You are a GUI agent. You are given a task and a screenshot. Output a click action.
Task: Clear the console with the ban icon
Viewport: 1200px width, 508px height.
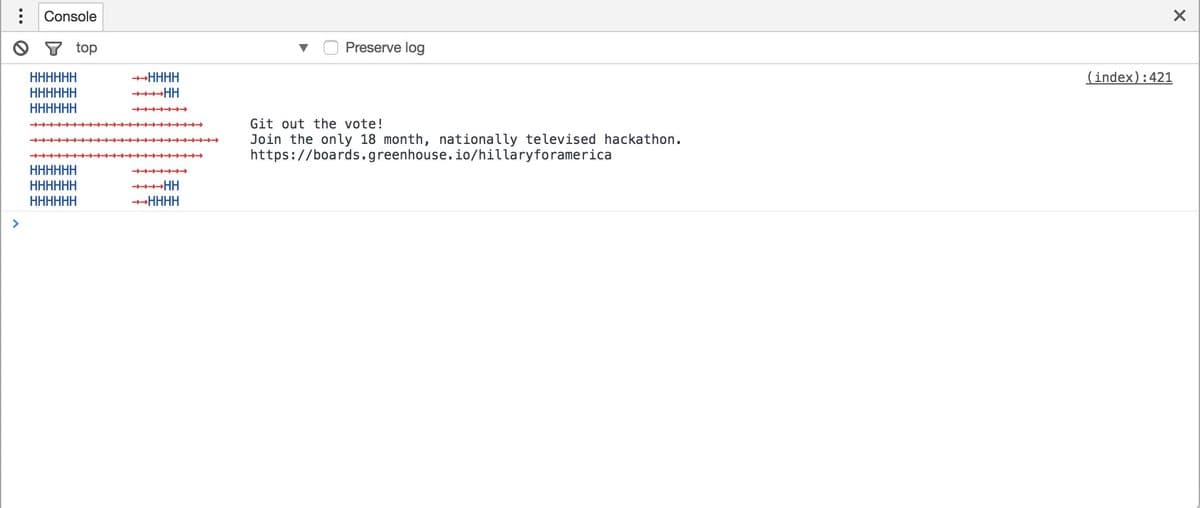coord(20,48)
